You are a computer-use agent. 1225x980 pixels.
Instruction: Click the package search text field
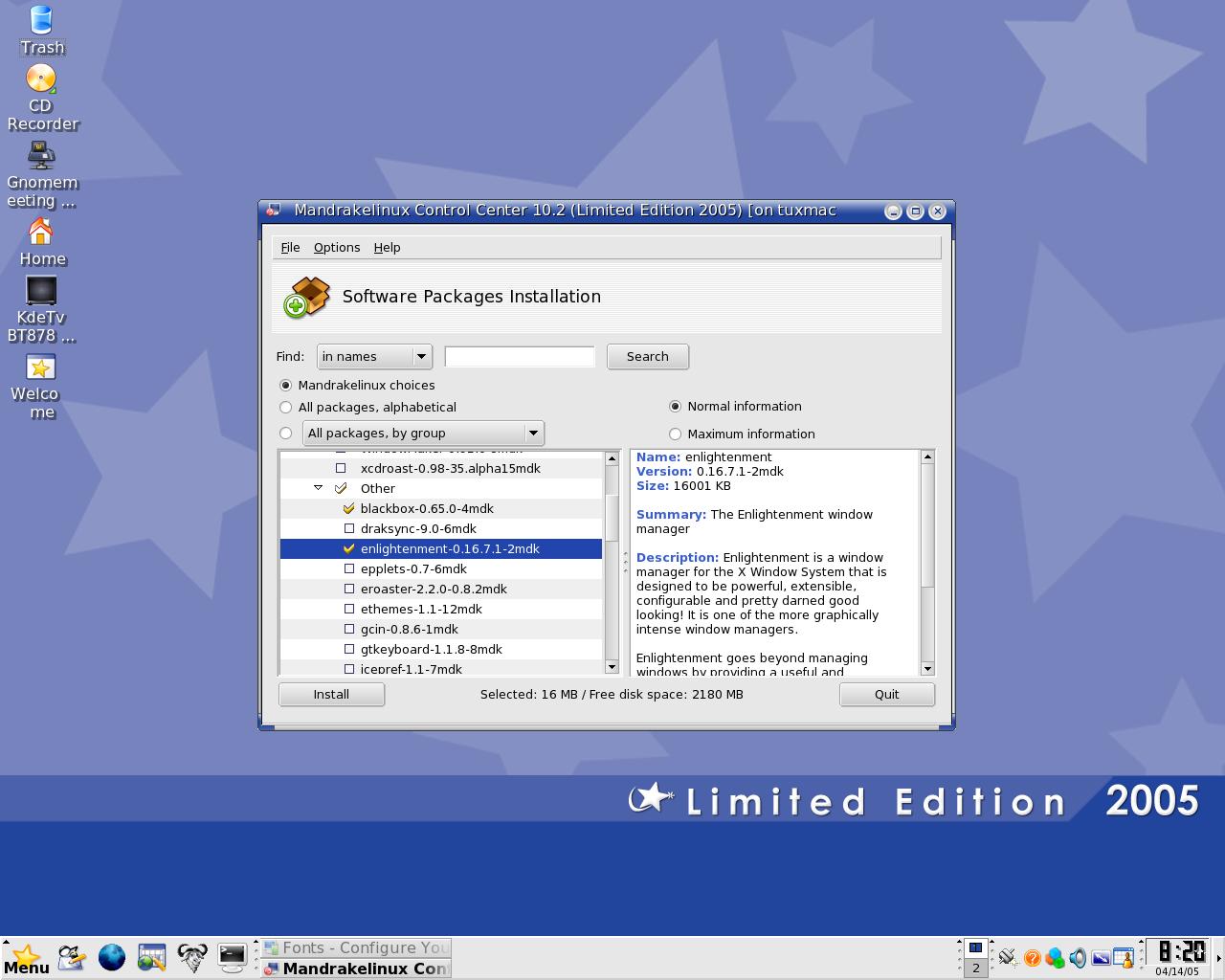(520, 356)
